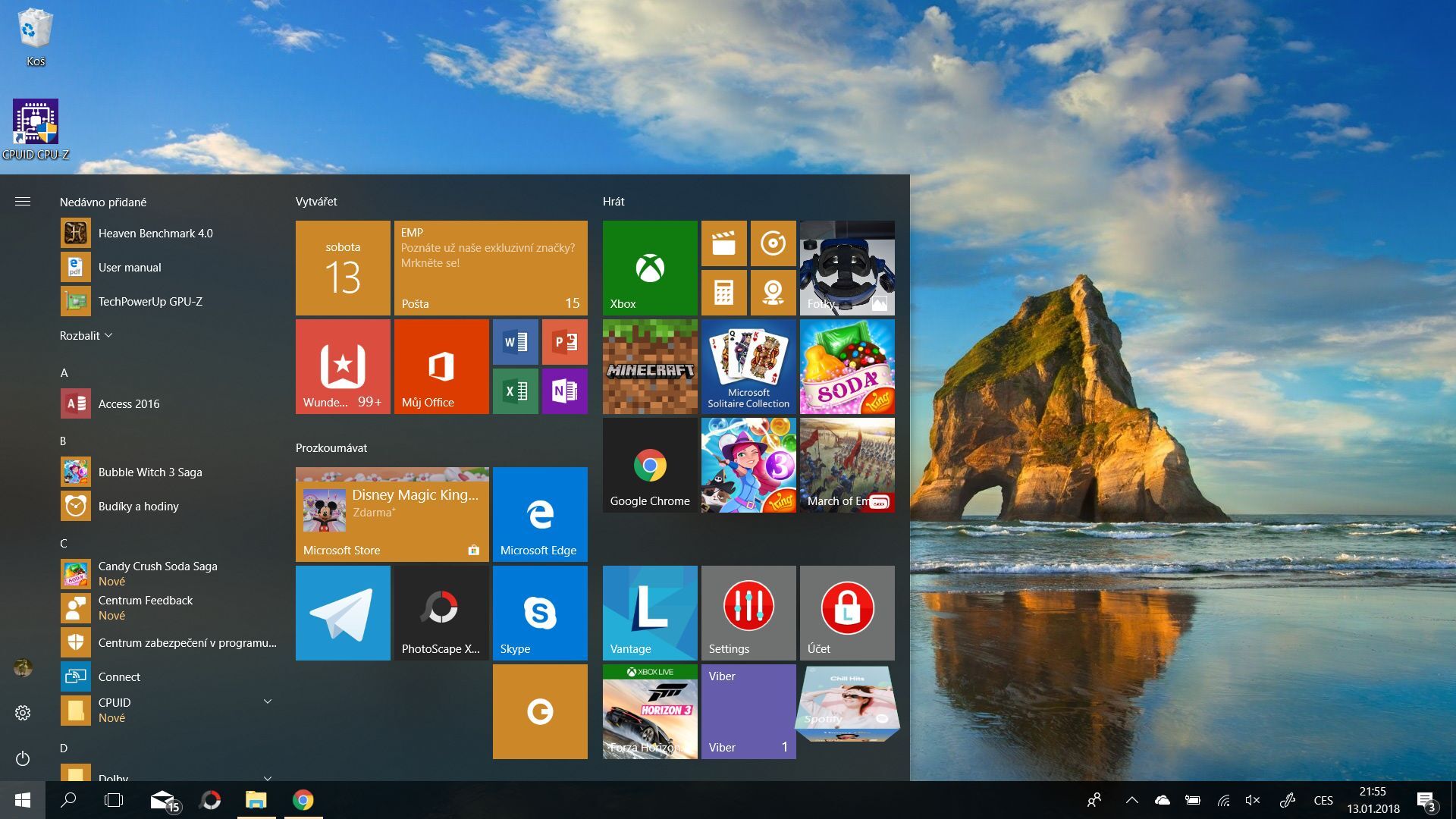Launch PhotoScape X tile
This screenshot has height=819, width=1456.
[441, 612]
